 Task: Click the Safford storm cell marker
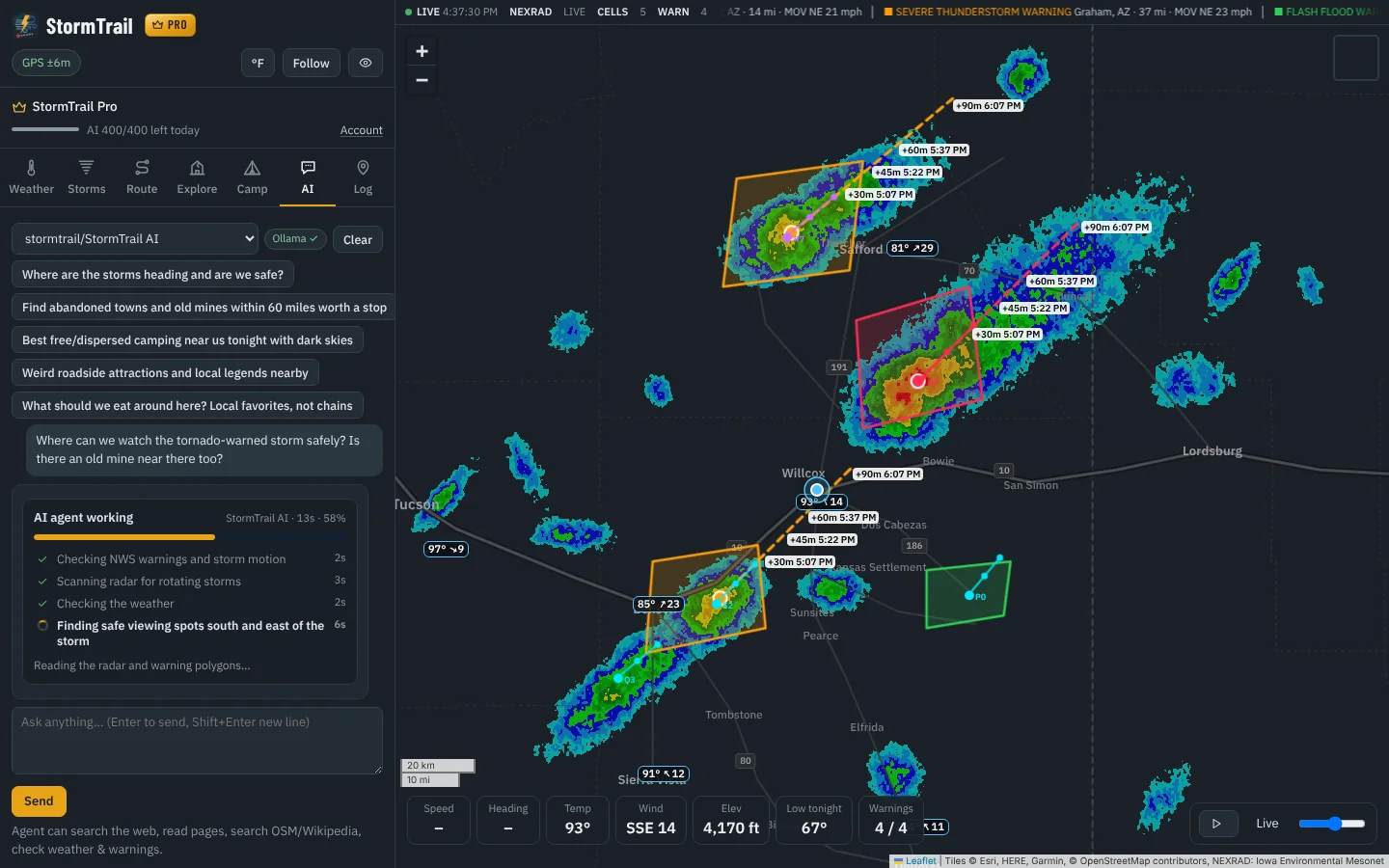point(791,233)
